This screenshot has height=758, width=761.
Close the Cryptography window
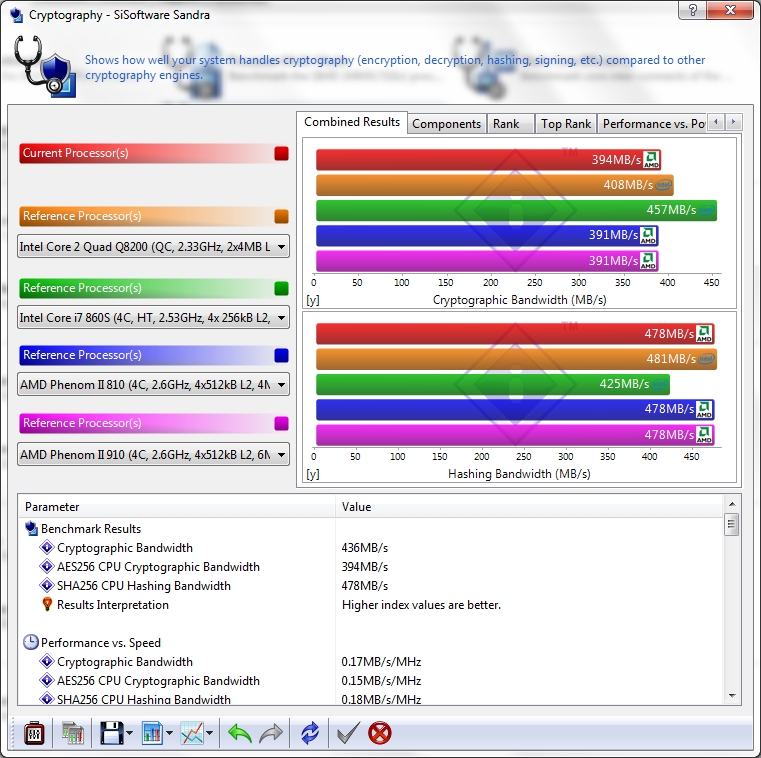coord(730,10)
